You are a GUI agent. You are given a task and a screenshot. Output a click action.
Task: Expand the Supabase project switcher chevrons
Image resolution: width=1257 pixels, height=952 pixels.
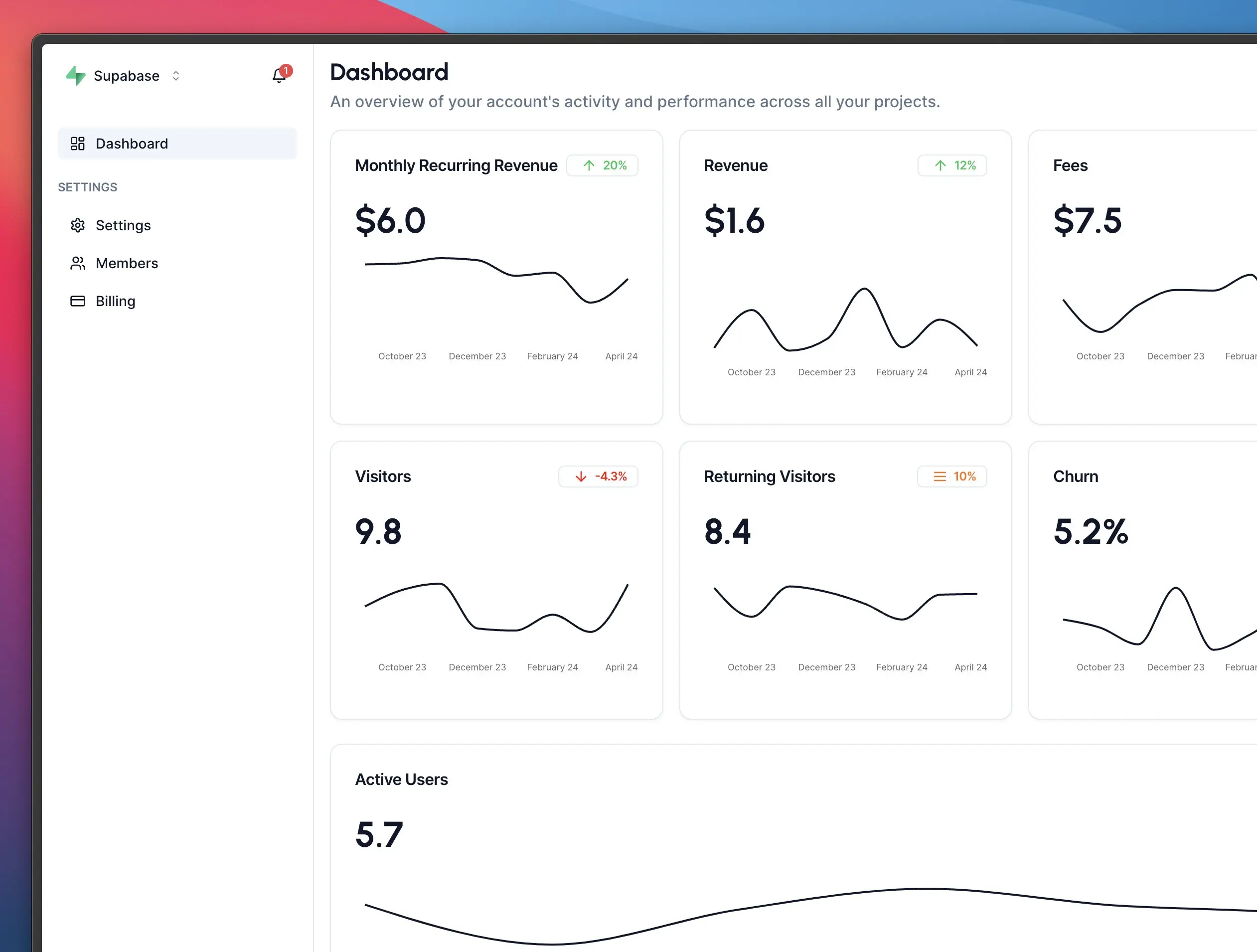[176, 76]
